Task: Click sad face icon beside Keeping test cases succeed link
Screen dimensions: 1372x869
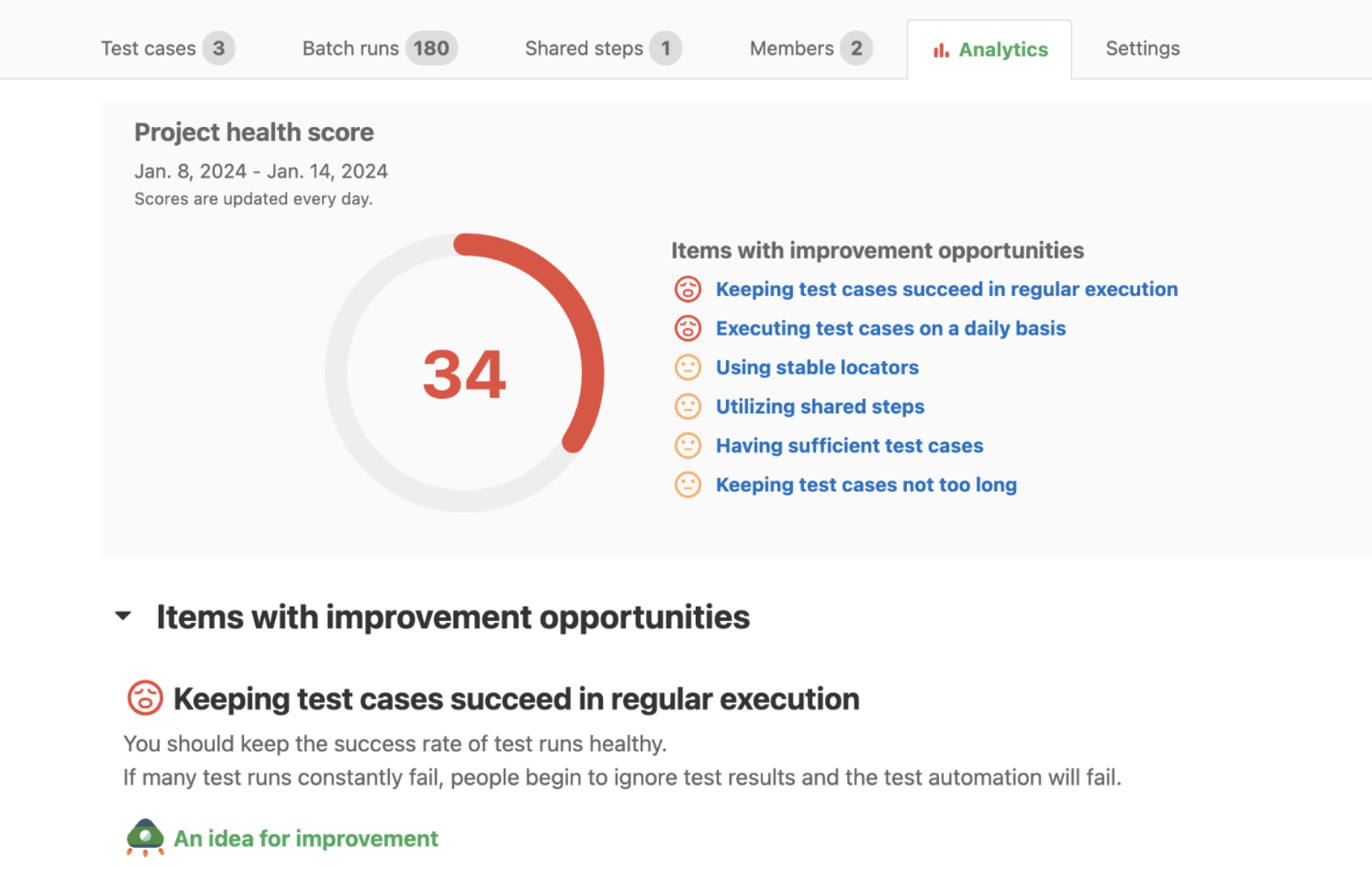Action: [x=688, y=289]
